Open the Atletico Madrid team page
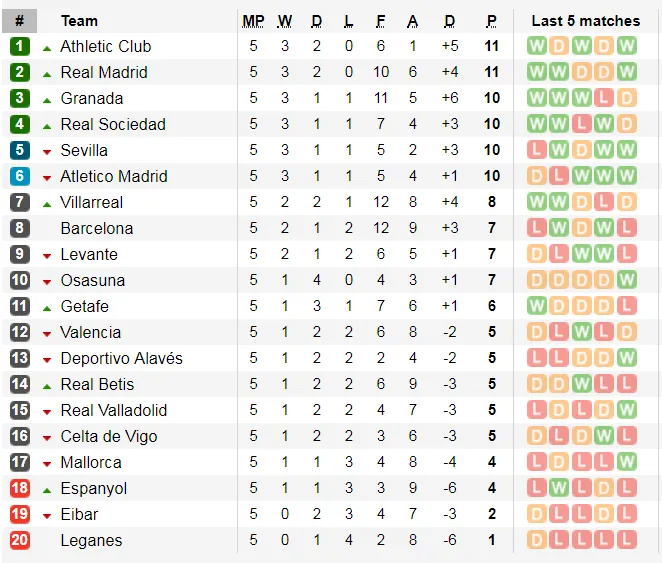Screen dimensions: 662x563 [x=114, y=176]
